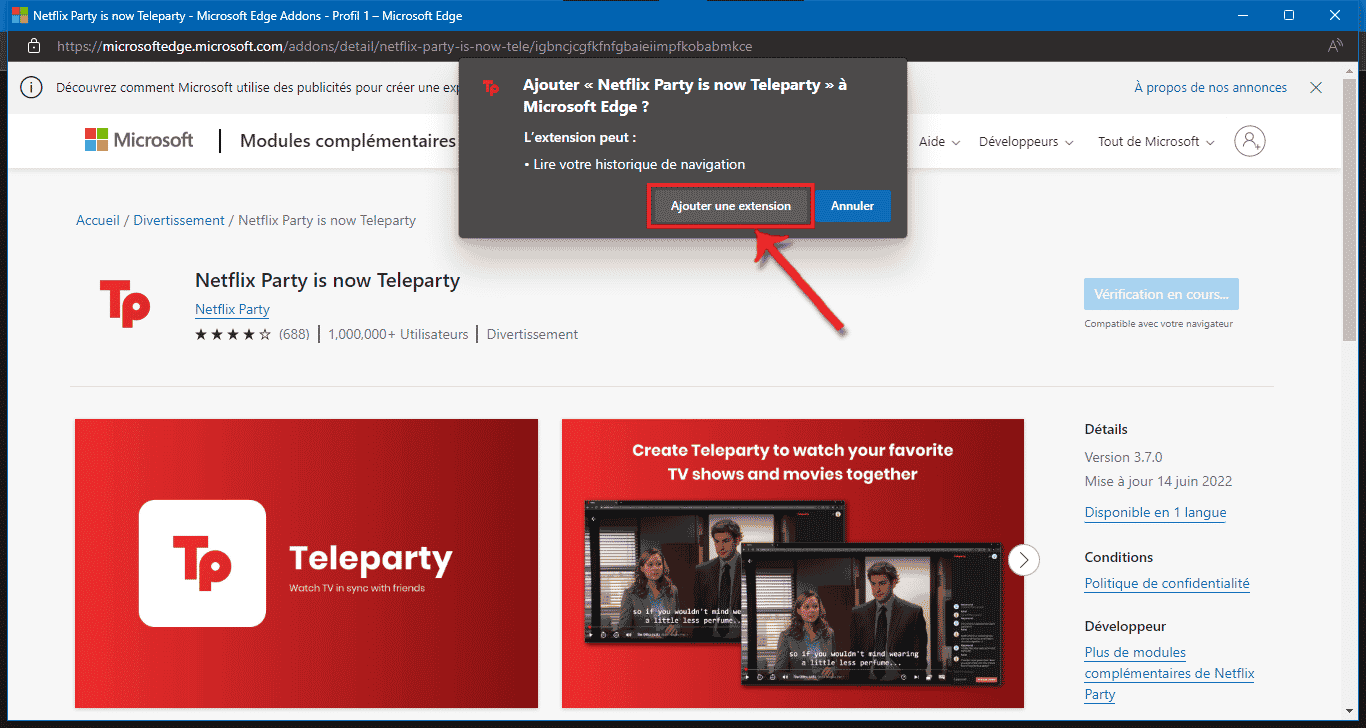1366x728 pixels.
Task: Open Plus de modules complémentaires link
Action: (1169, 673)
